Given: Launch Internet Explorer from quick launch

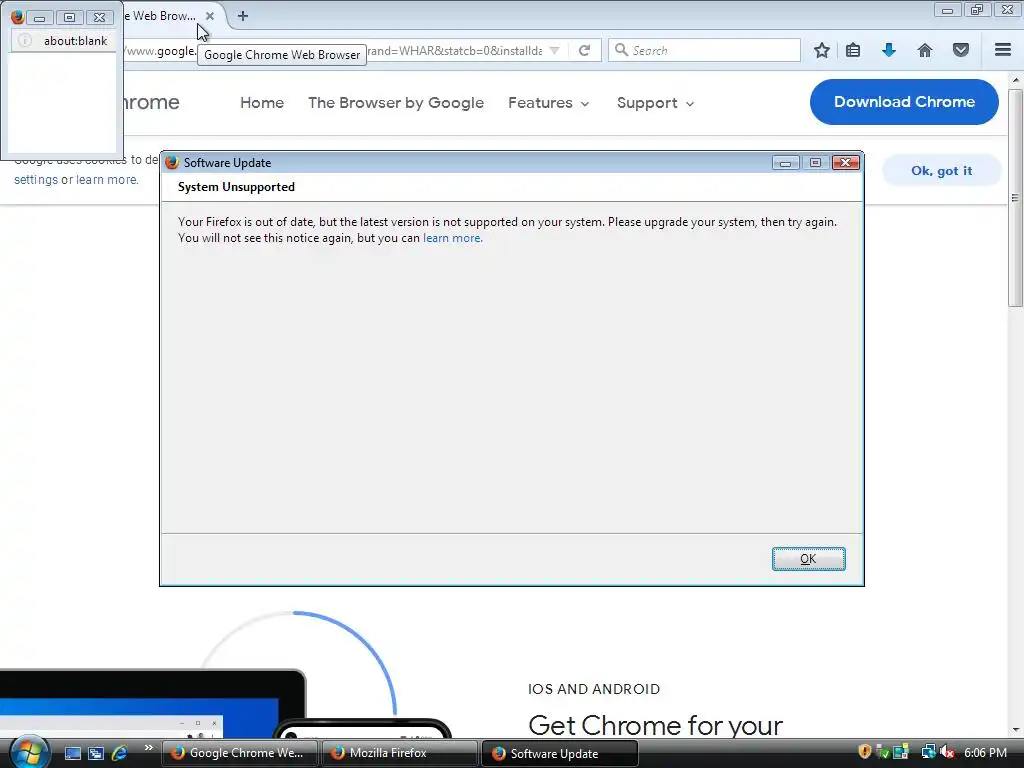Looking at the screenshot, I should 120,754.
